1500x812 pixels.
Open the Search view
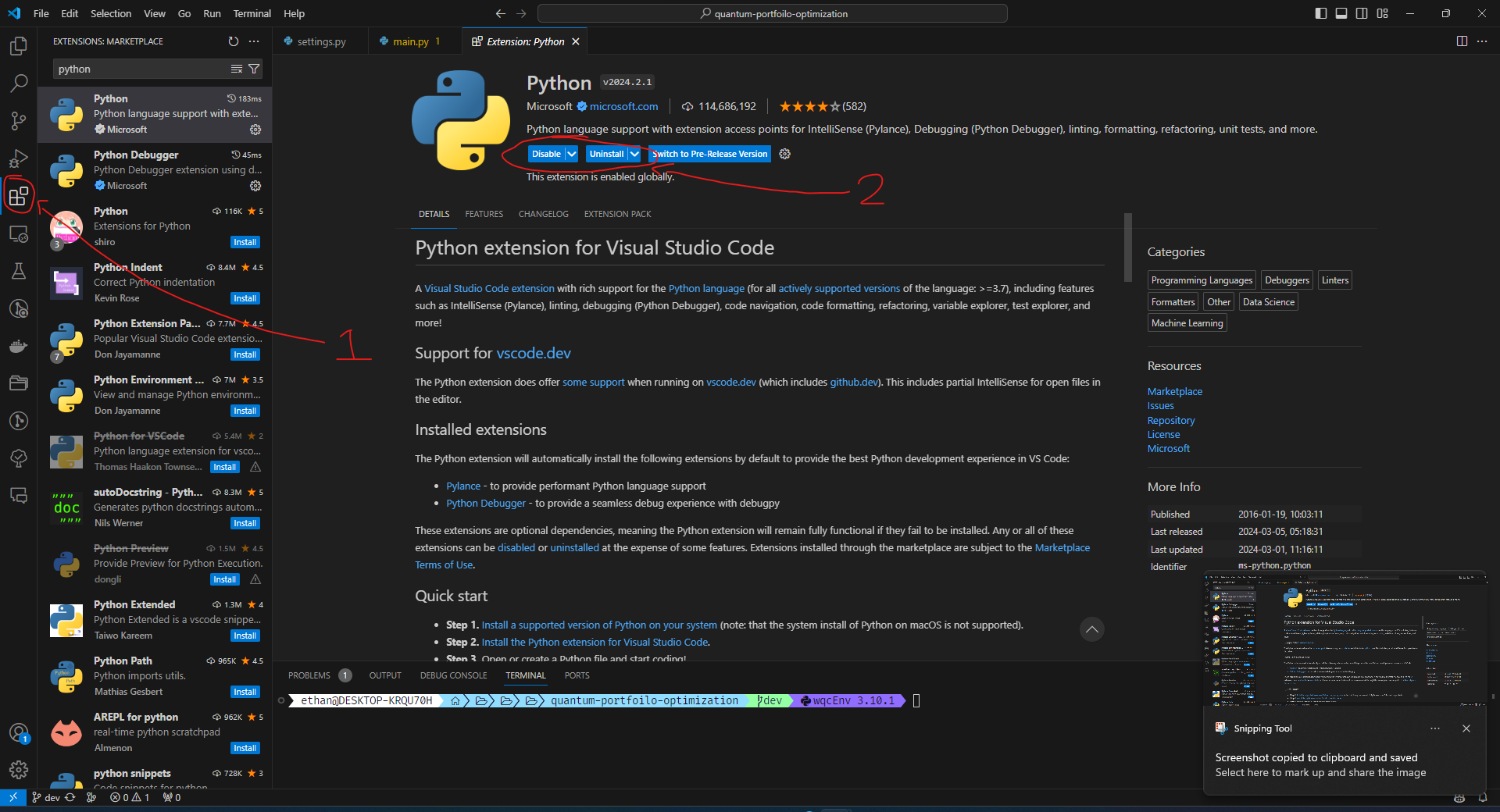click(19, 84)
